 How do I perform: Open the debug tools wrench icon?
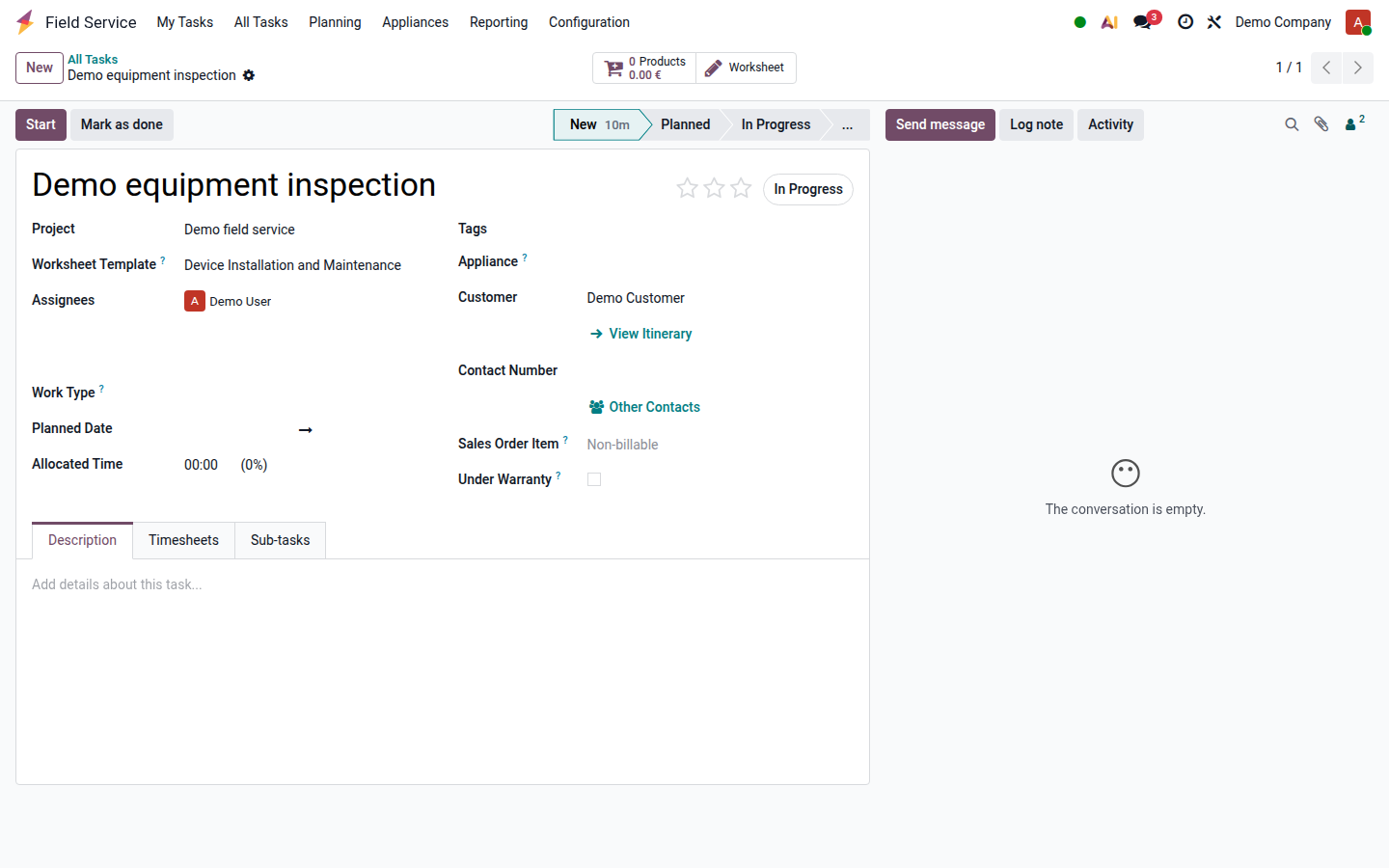pos(1214,22)
